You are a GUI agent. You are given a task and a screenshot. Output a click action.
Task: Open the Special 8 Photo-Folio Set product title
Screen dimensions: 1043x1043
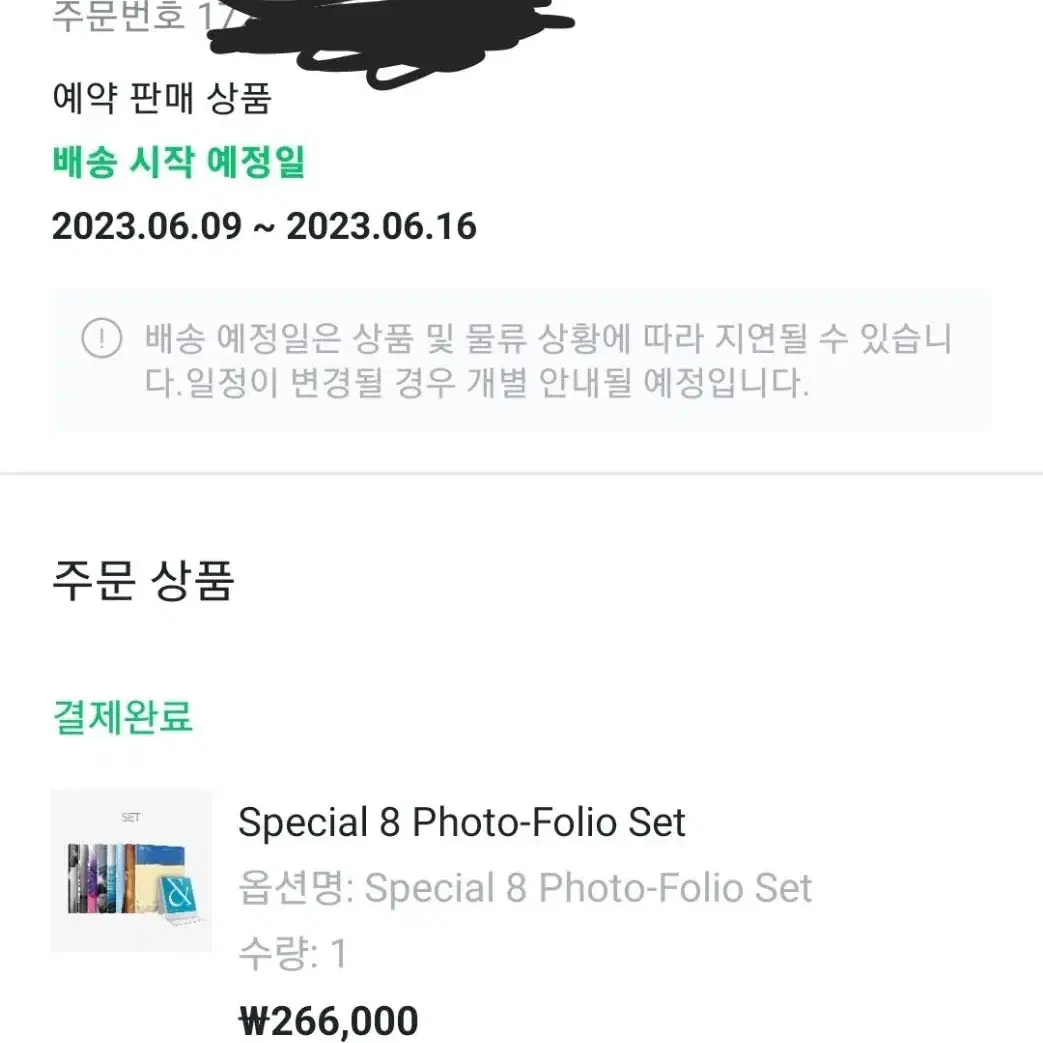click(x=462, y=822)
